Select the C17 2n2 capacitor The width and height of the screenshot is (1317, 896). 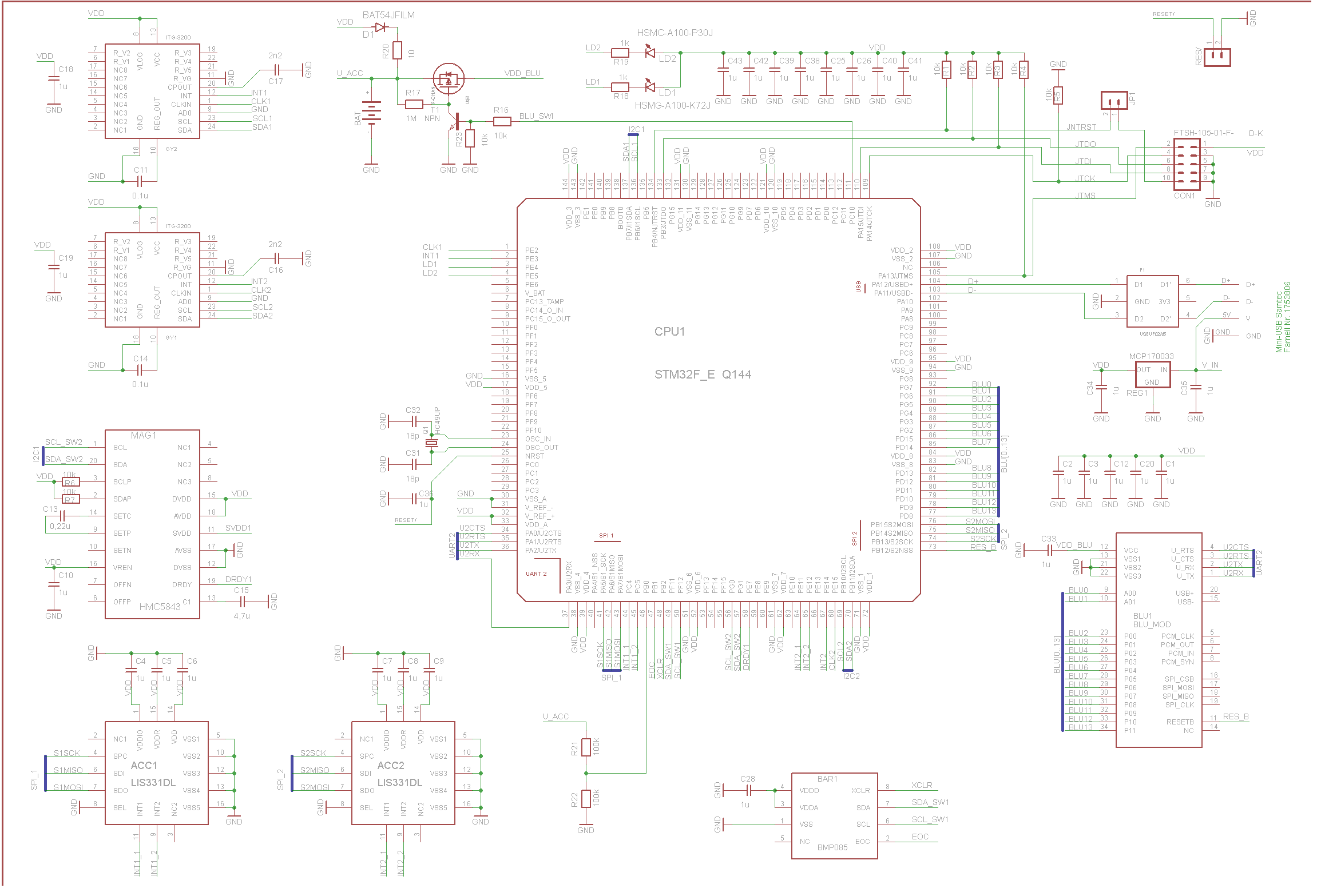click(277, 70)
